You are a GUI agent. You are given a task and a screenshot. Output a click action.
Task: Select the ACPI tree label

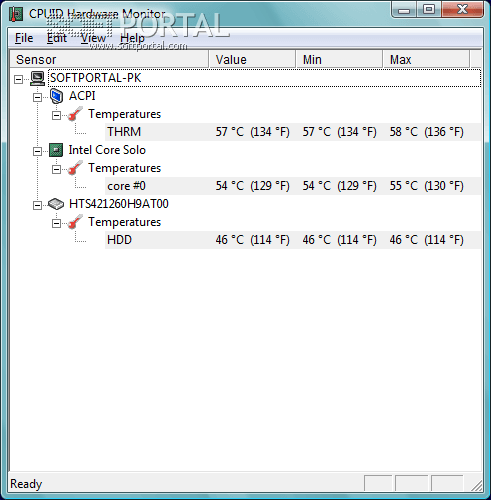(x=82, y=96)
